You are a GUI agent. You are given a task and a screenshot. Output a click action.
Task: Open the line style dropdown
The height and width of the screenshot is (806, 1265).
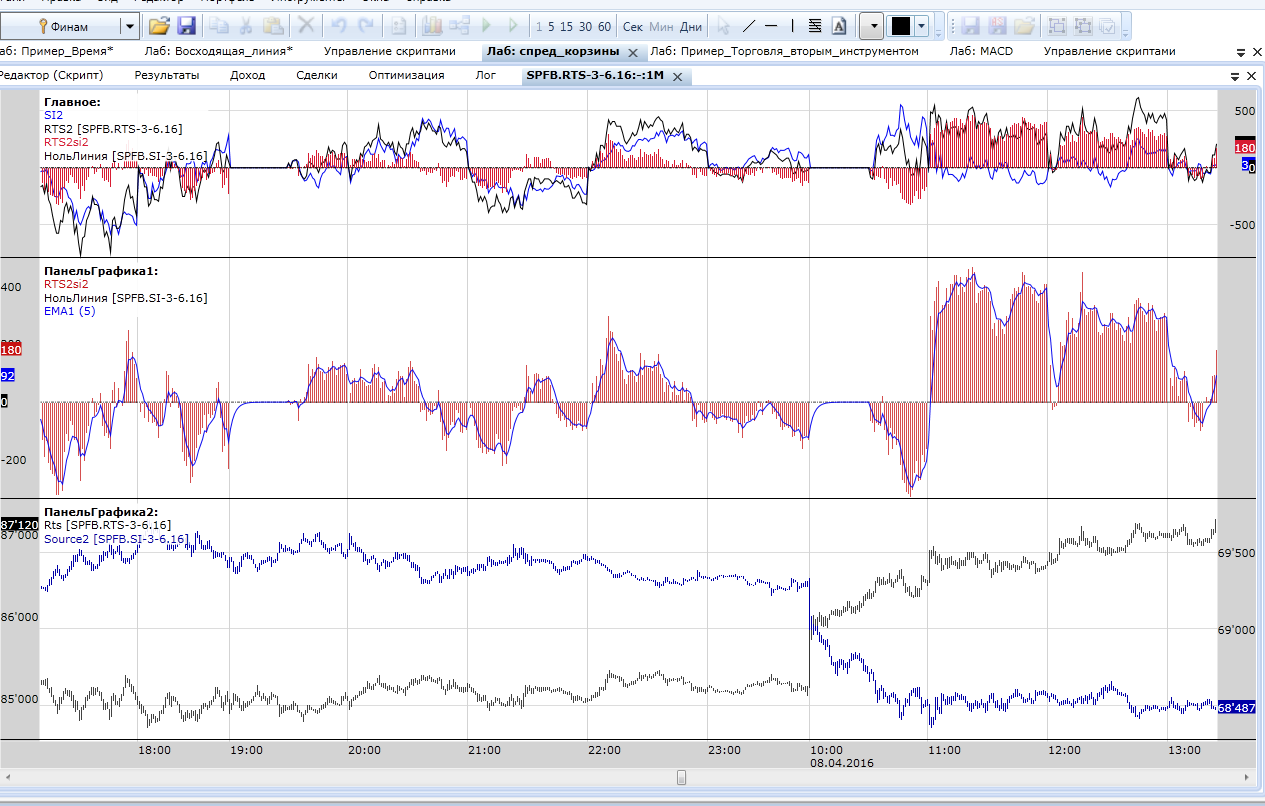tap(871, 26)
